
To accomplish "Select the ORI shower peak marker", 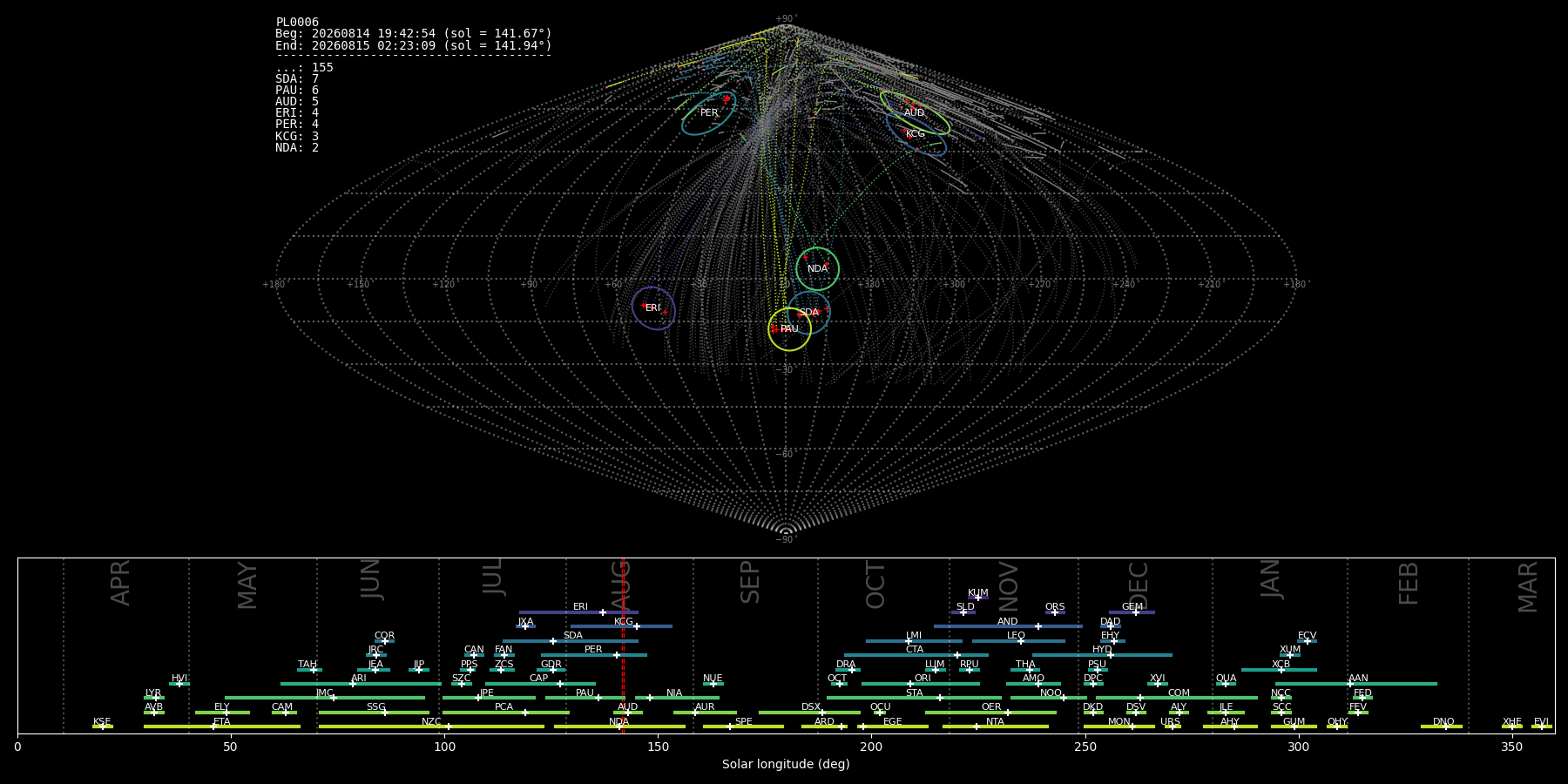I will coord(910,684).
